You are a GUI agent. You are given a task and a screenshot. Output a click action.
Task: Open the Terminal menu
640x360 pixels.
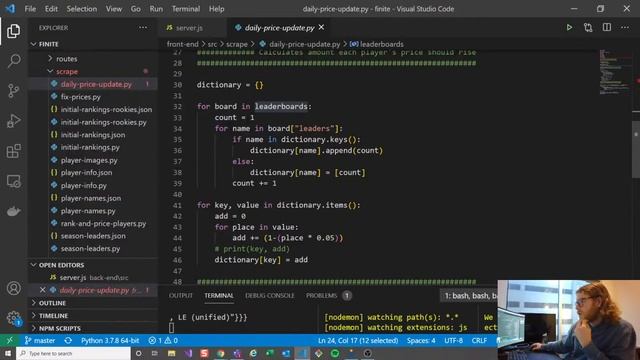tap(186, 9)
